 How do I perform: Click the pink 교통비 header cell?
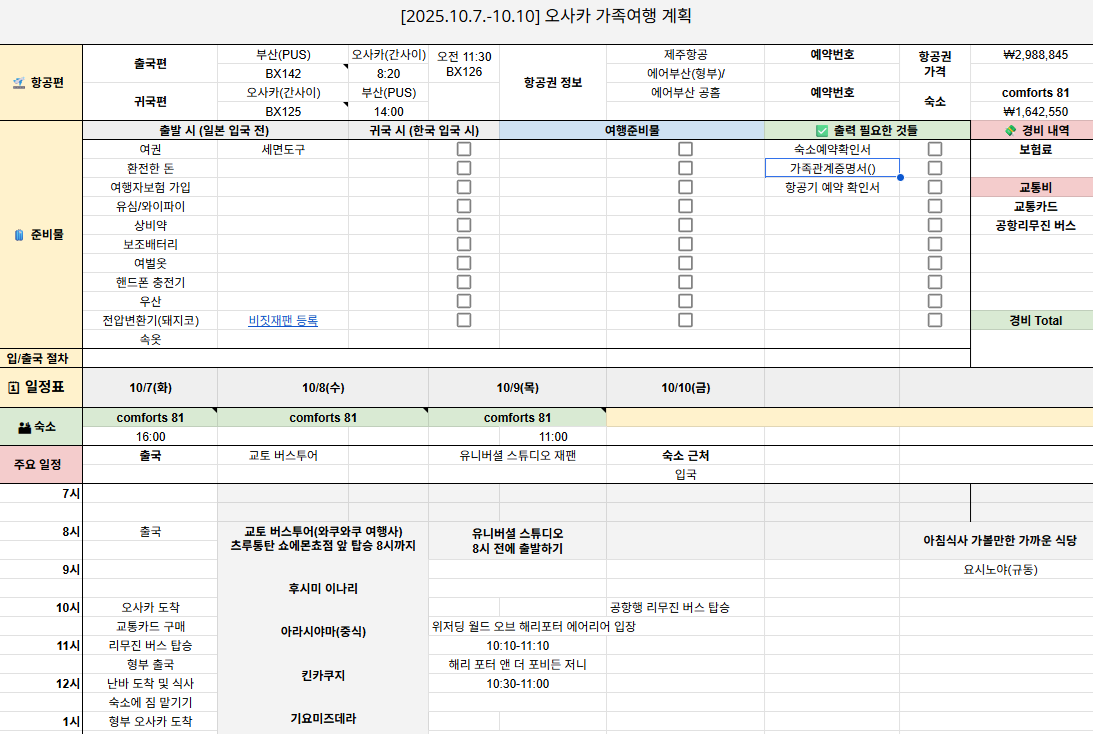click(1031, 187)
